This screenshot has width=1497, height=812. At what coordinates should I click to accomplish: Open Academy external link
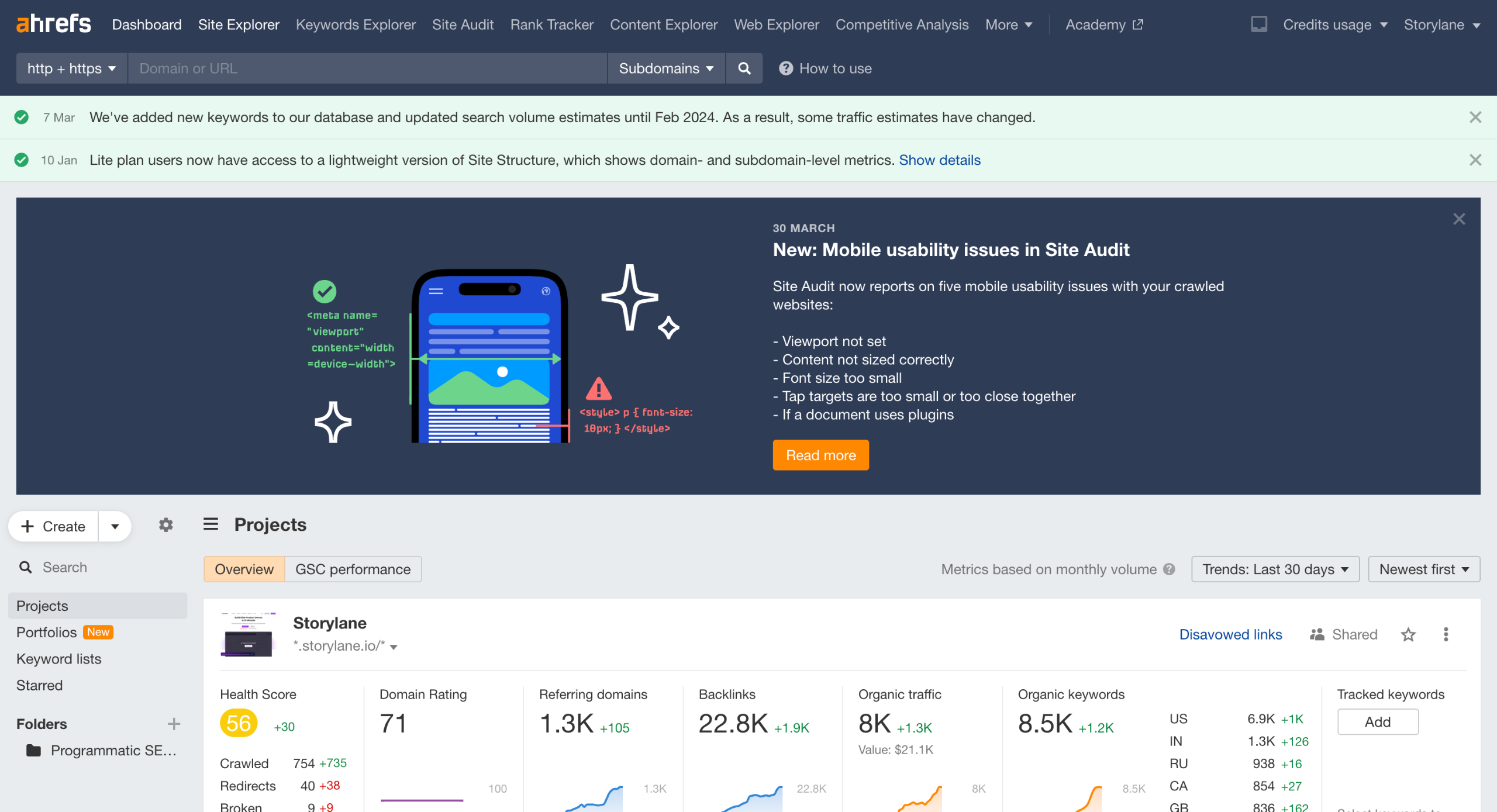coord(1104,25)
